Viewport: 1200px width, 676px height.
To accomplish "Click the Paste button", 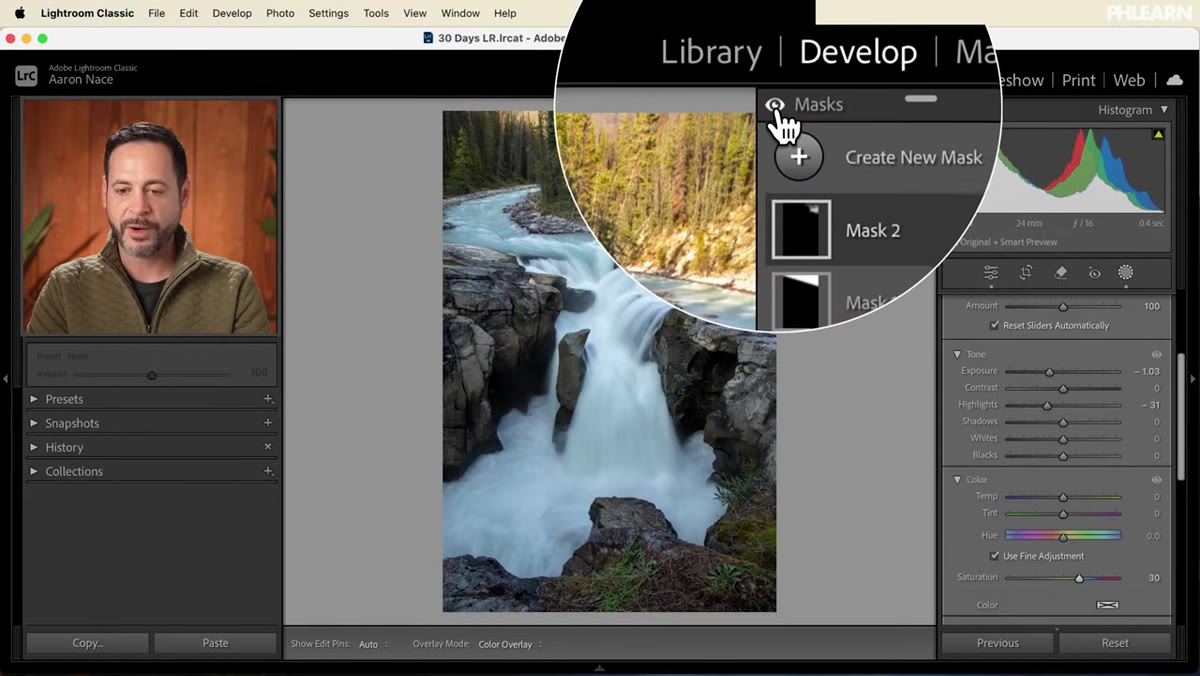I will [215, 643].
